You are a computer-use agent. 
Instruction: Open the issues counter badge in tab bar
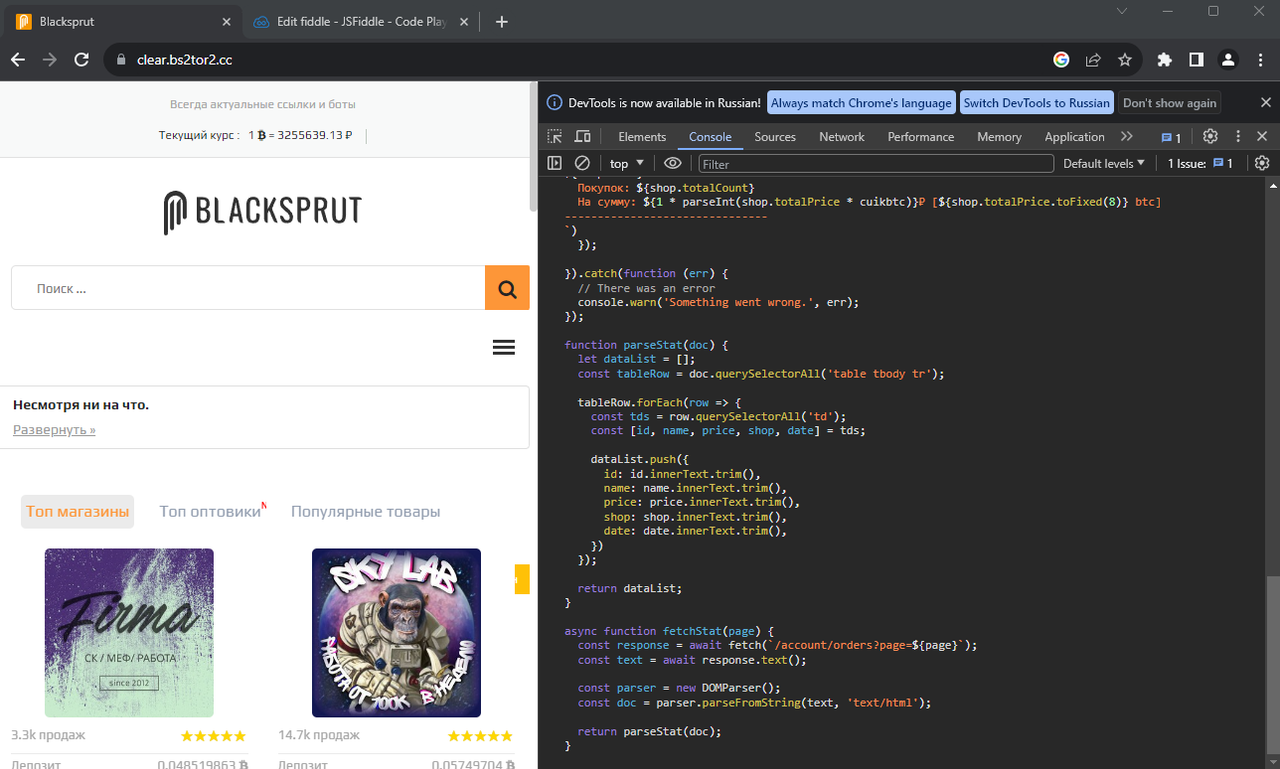[1171, 137]
